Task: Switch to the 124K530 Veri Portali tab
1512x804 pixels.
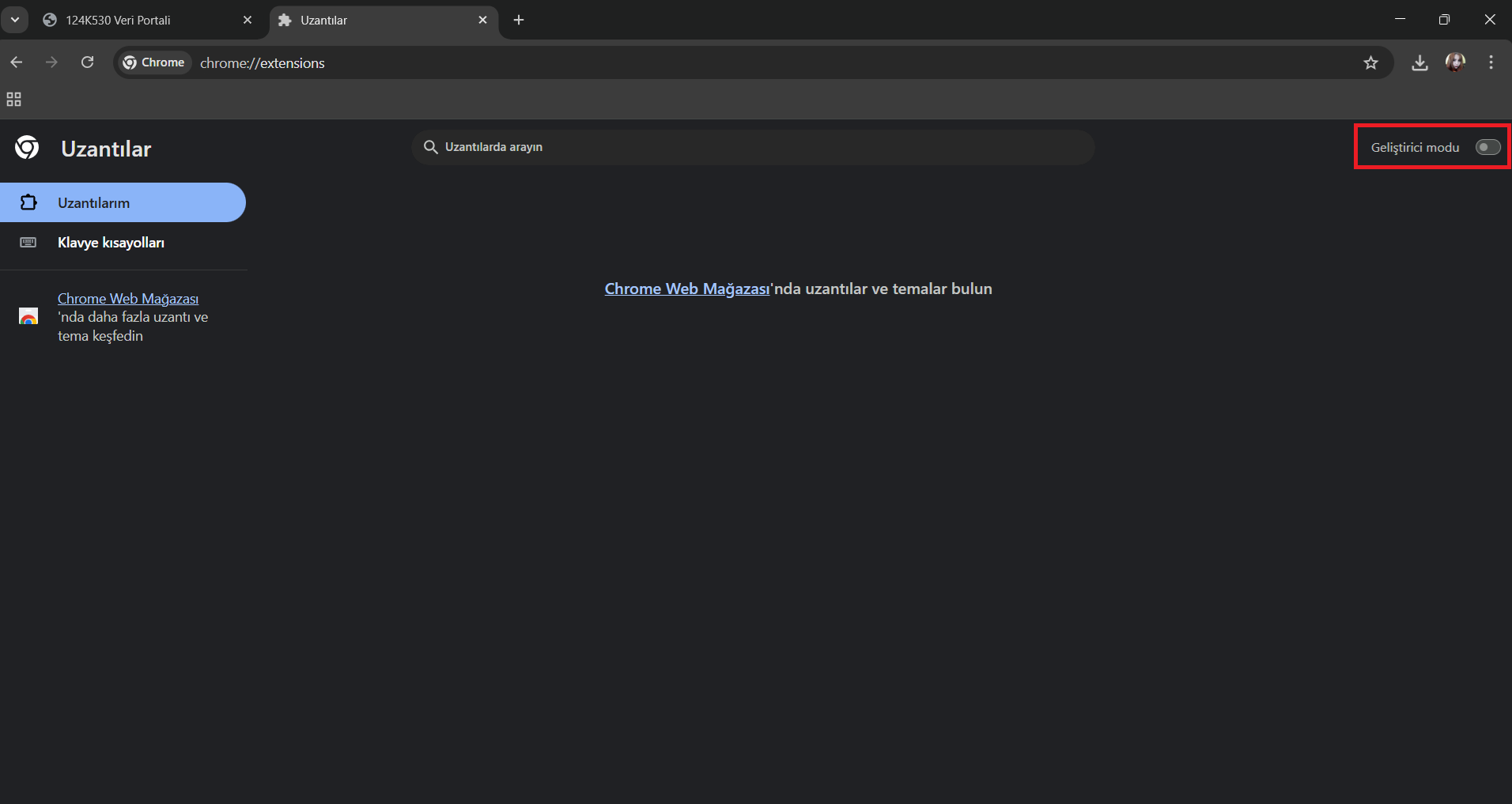Action: point(147,20)
